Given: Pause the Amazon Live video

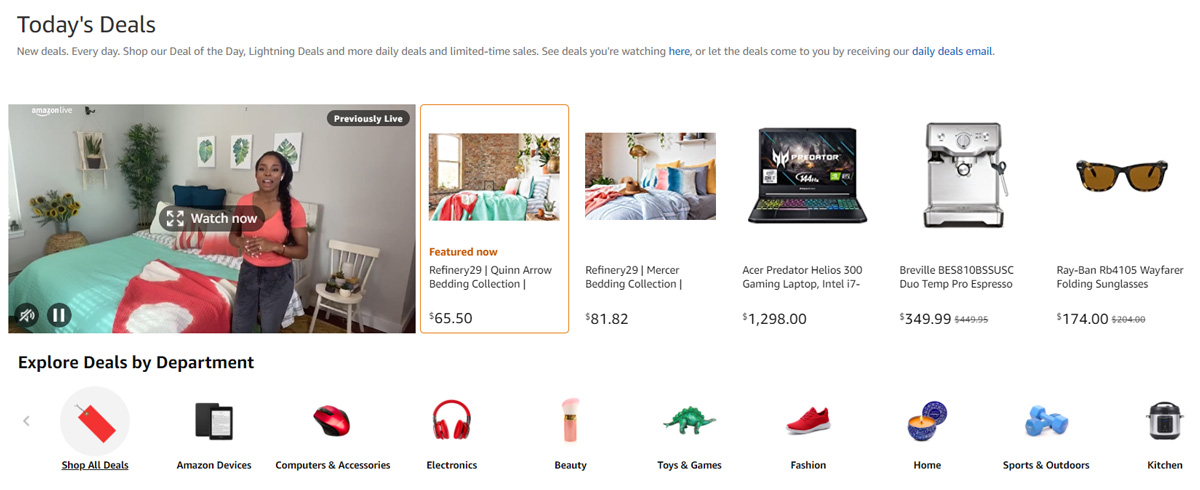Looking at the screenshot, I should pos(59,316).
